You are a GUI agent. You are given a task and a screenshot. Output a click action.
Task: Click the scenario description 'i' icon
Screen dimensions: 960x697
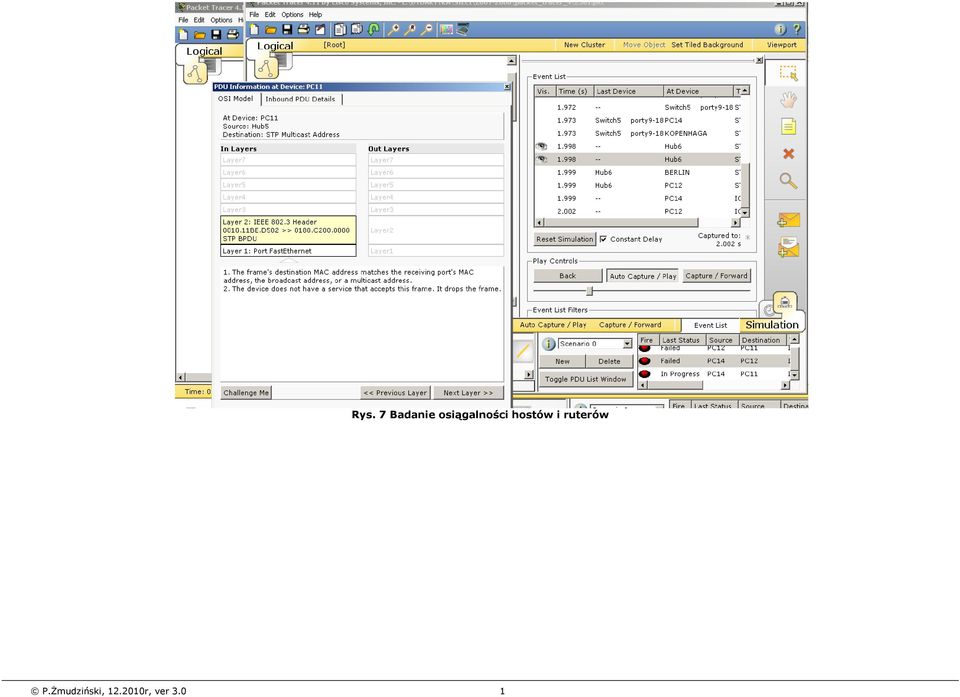pyautogui.click(x=549, y=344)
